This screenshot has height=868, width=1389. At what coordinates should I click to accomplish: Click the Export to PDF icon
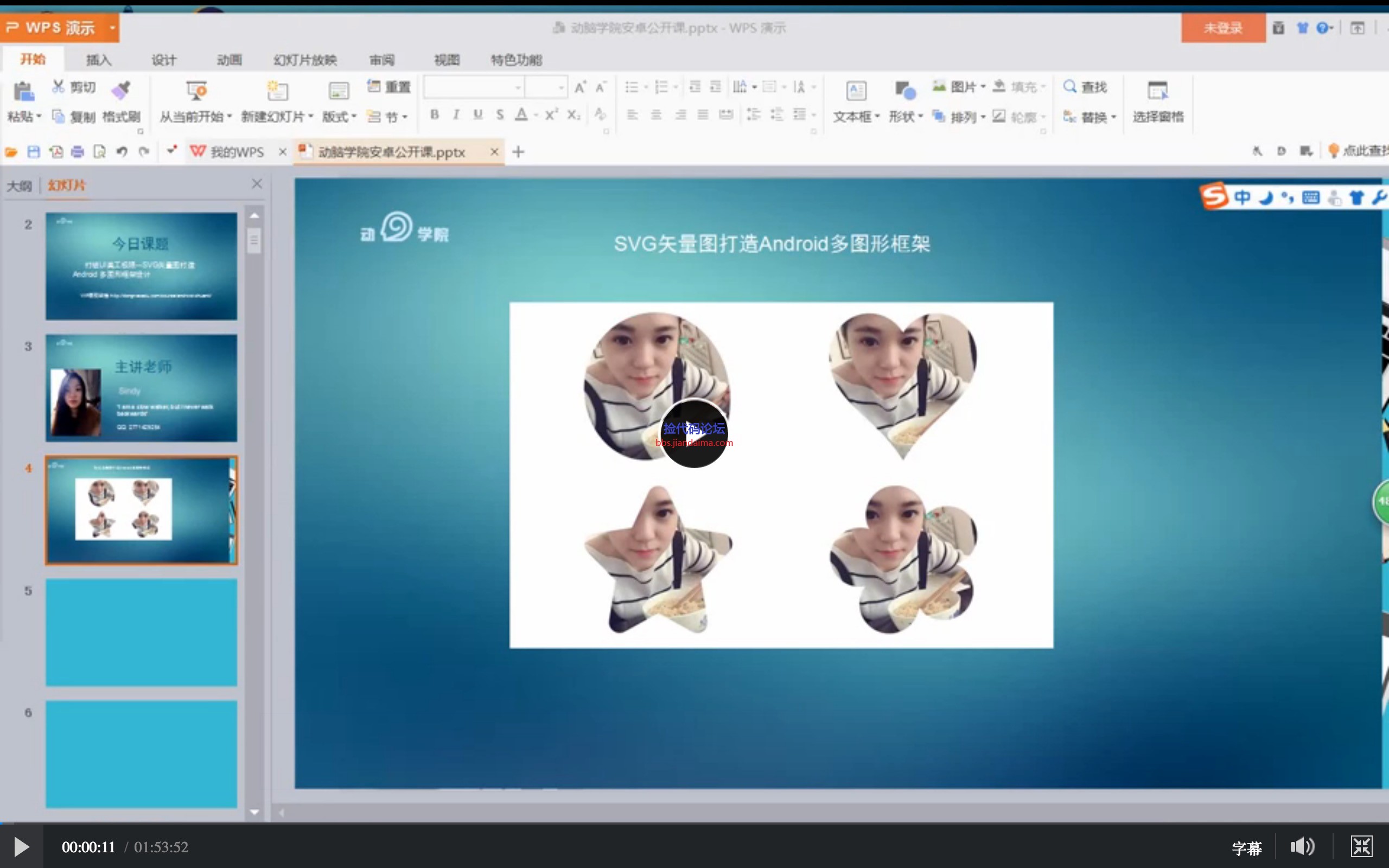56,152
